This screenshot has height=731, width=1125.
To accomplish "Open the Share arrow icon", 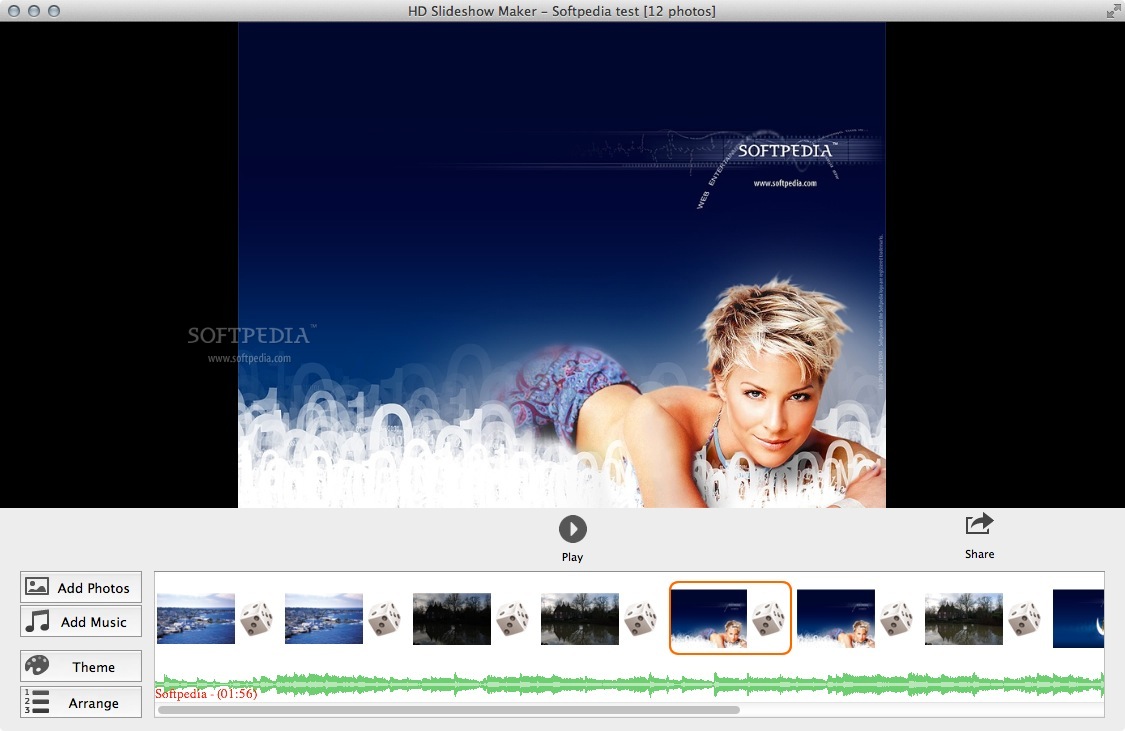I will [979, 524].
